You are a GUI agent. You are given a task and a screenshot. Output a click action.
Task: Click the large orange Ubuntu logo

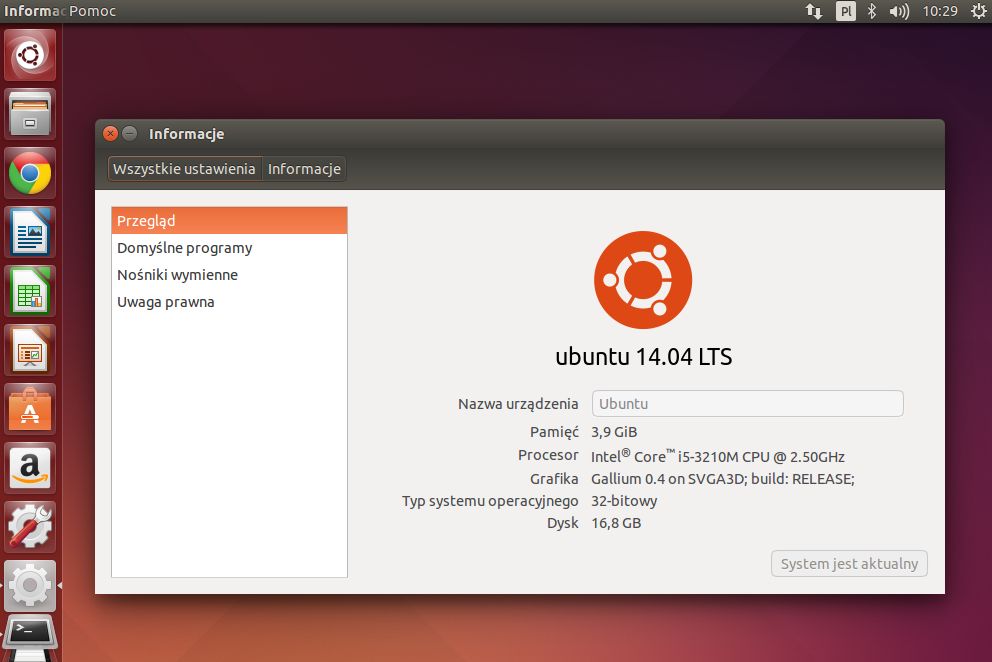click(643, 280)
